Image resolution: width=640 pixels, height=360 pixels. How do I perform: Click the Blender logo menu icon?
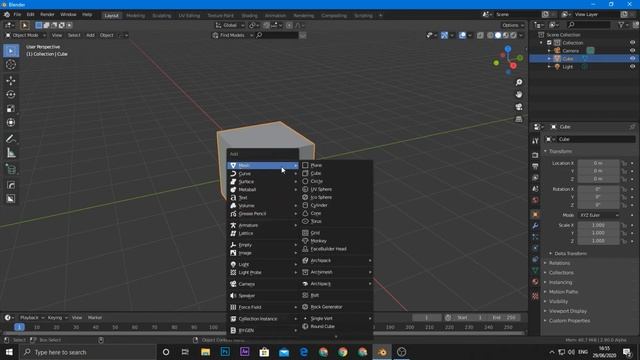7,15
